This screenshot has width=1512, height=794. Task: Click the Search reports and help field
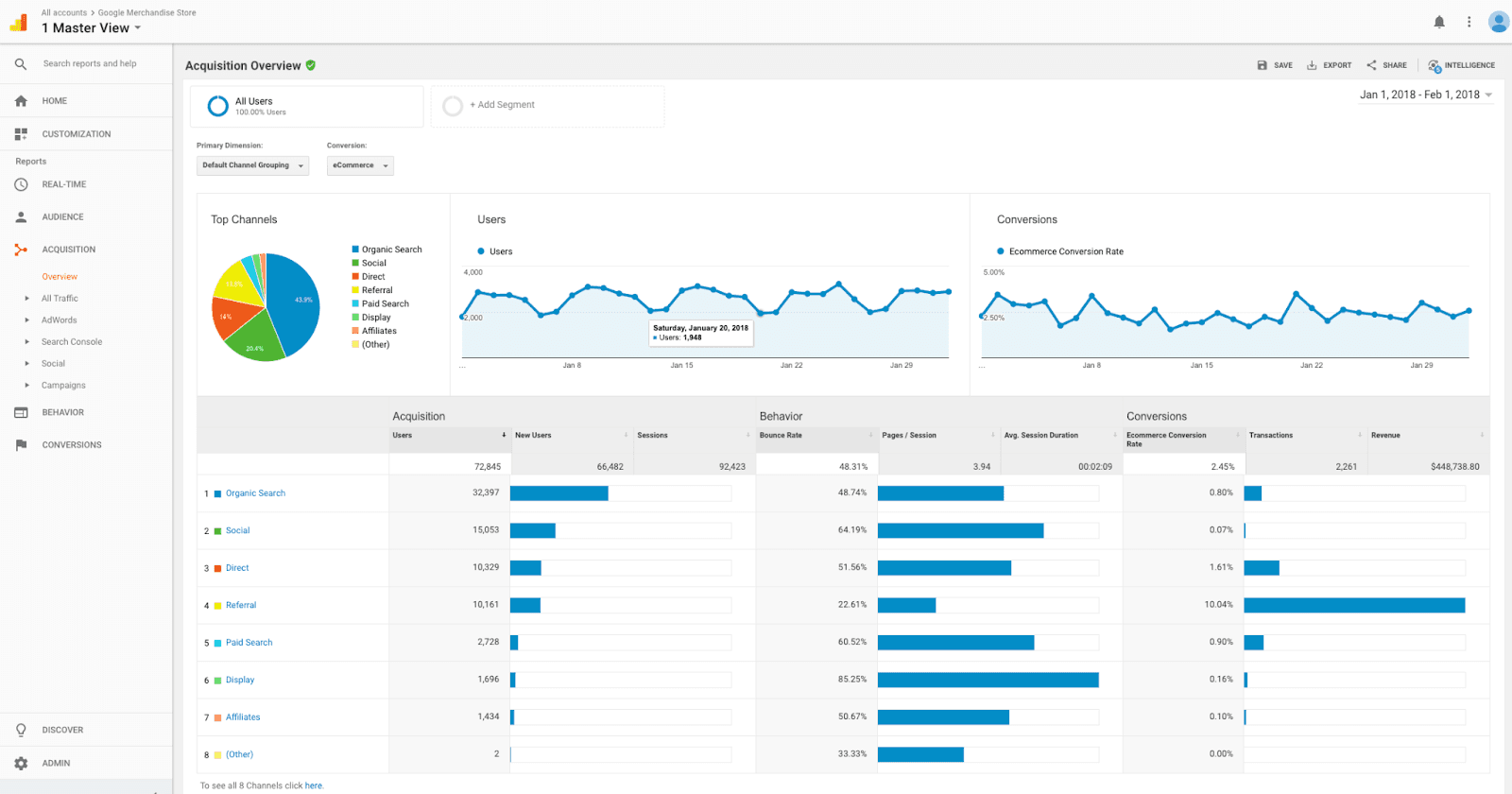90,64
